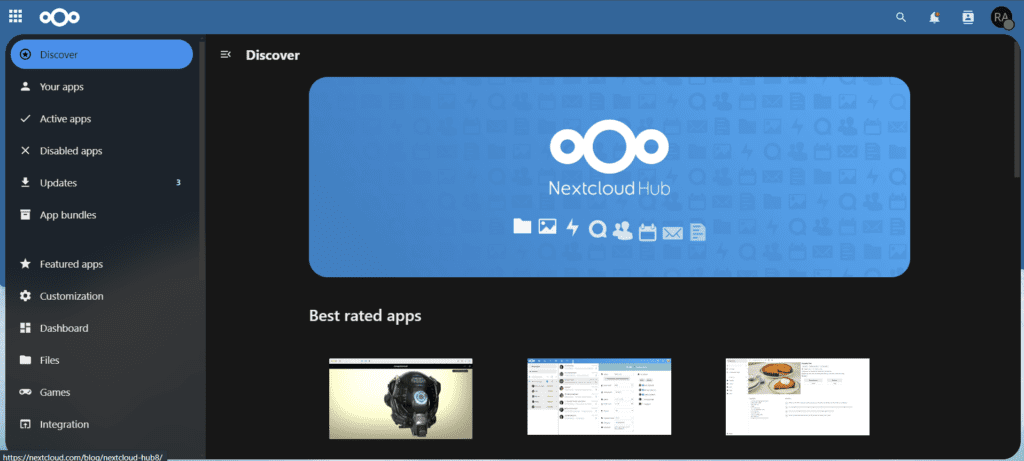Open App bundles section
Screen dimensions: 1024x461
pyautogui.click(x=102, y=215)
